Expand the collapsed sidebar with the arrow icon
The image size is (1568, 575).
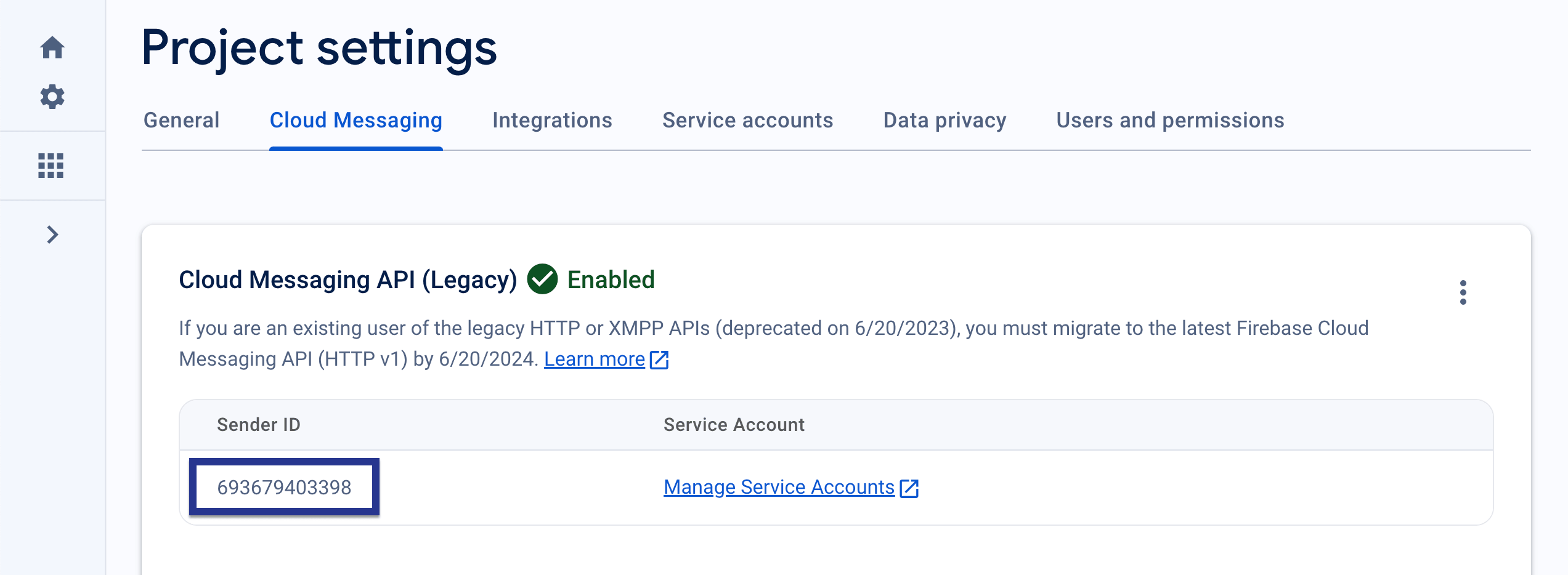click(x=52, y=235)
